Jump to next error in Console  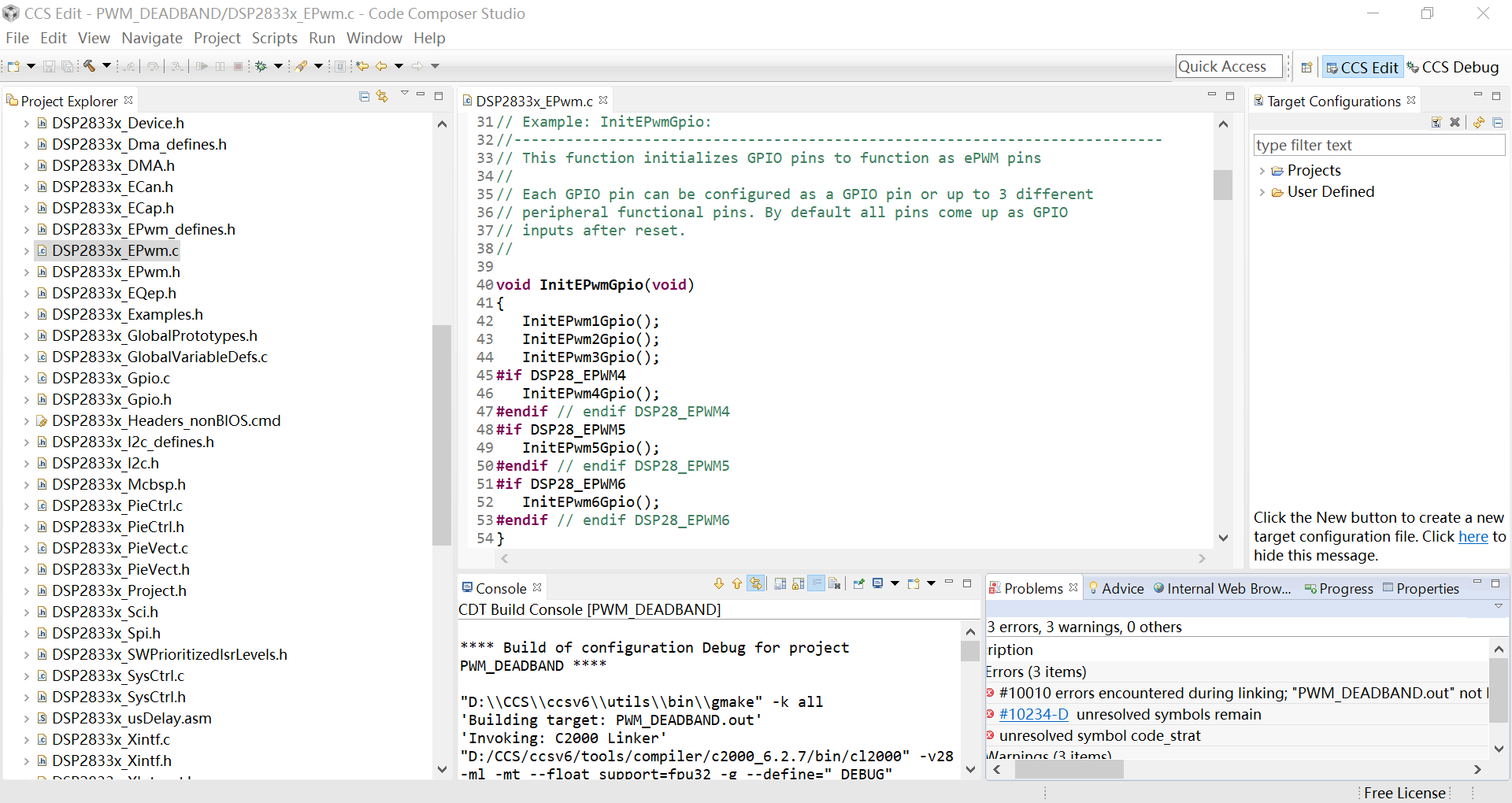coord(718,583)
